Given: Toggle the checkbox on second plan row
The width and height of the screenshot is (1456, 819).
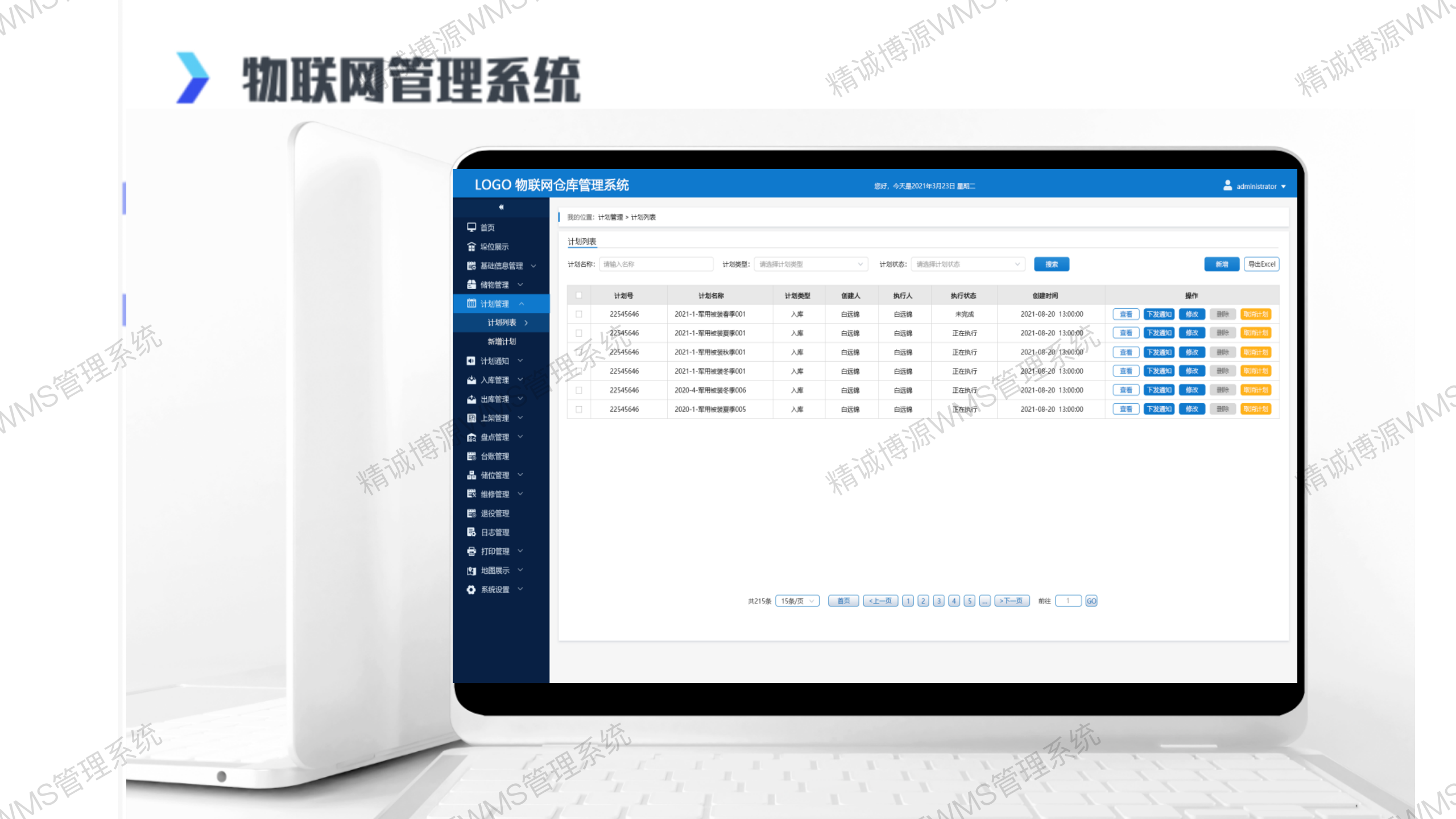Looking at the screenshot, I should click(x=579, y=333).
